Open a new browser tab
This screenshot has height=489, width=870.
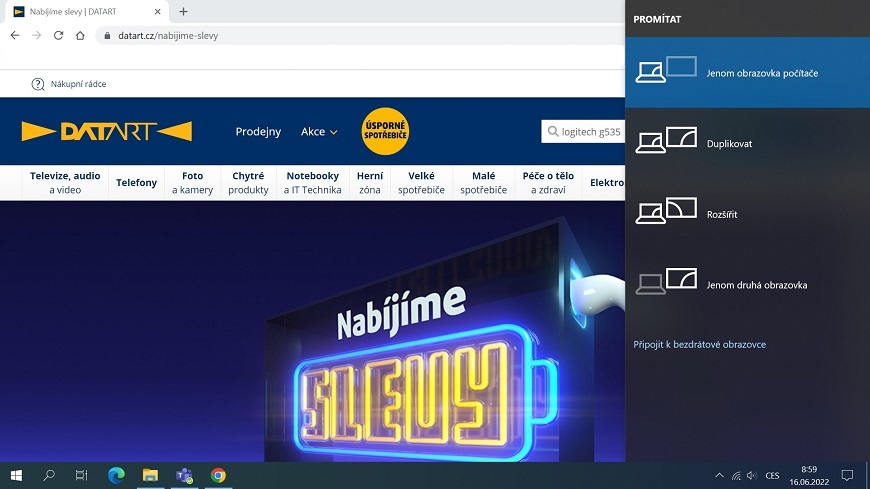(183, 11)
